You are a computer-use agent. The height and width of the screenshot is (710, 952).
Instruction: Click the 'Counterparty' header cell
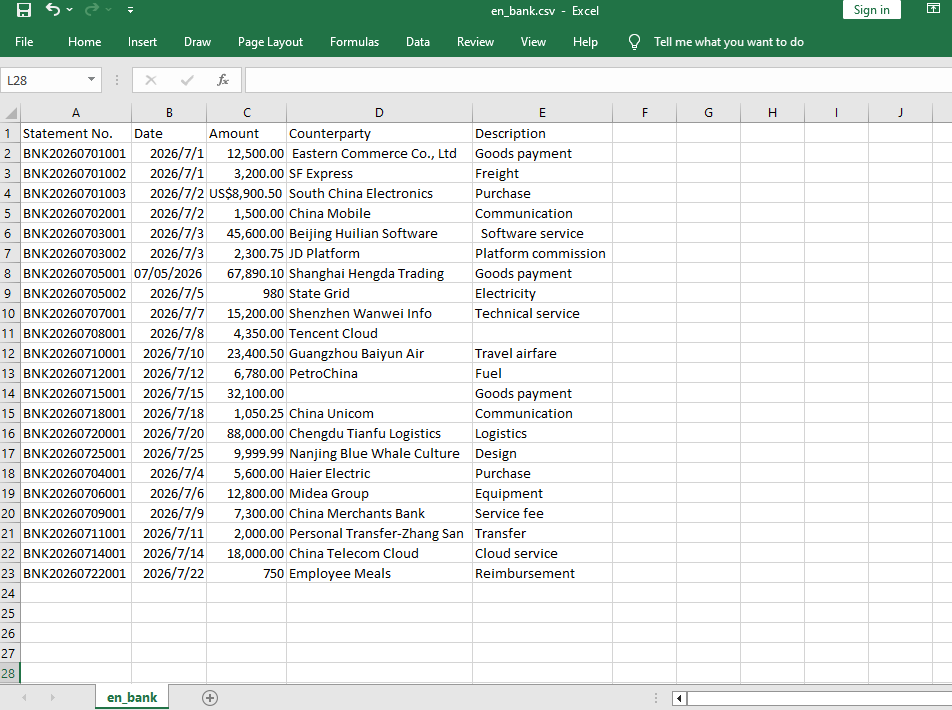pyautogui.click(x=379, y=134)
